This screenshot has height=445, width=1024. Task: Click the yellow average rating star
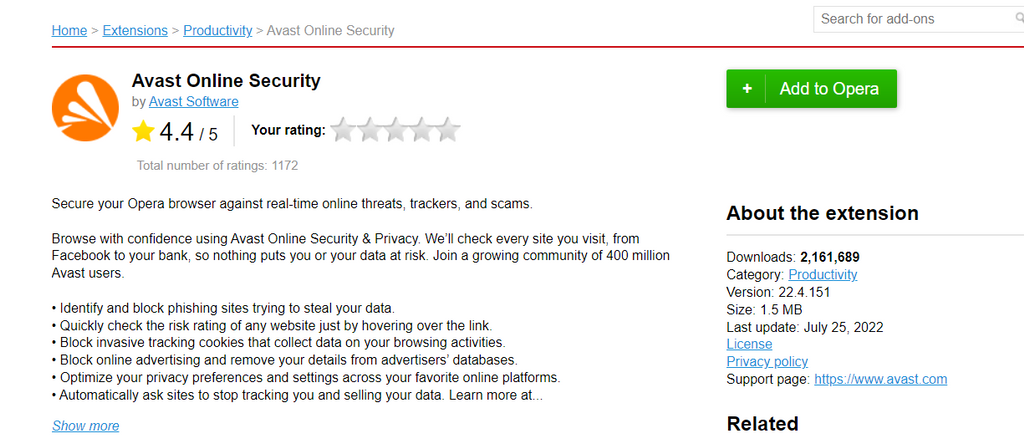point(142,131)
